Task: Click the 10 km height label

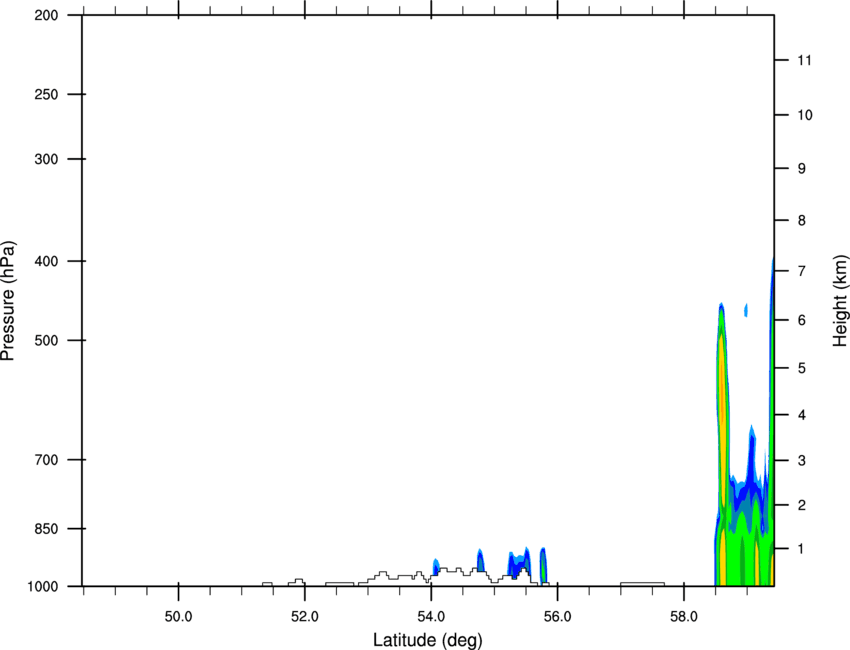Action: tap(805, 115)
